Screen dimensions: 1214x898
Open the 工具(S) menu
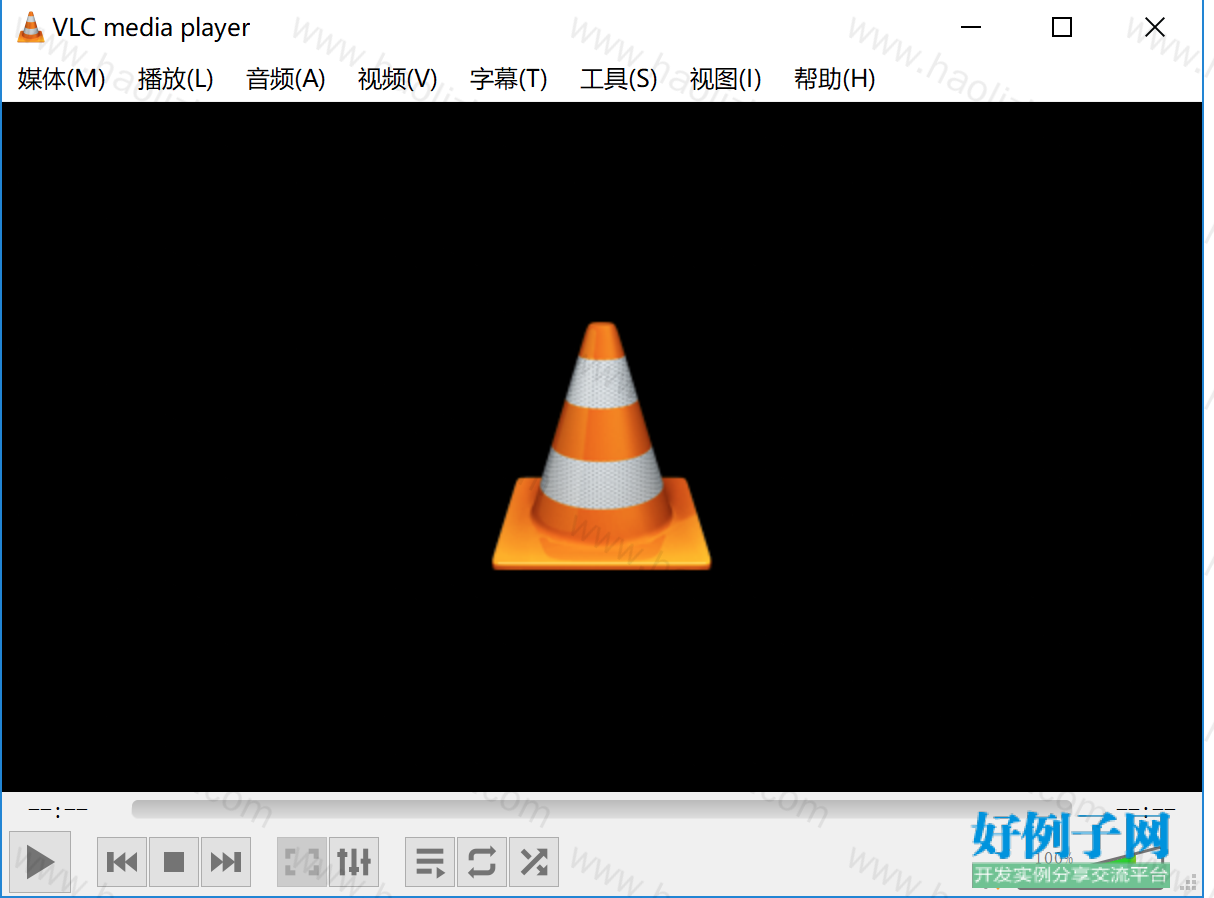[x=619, y=79]
